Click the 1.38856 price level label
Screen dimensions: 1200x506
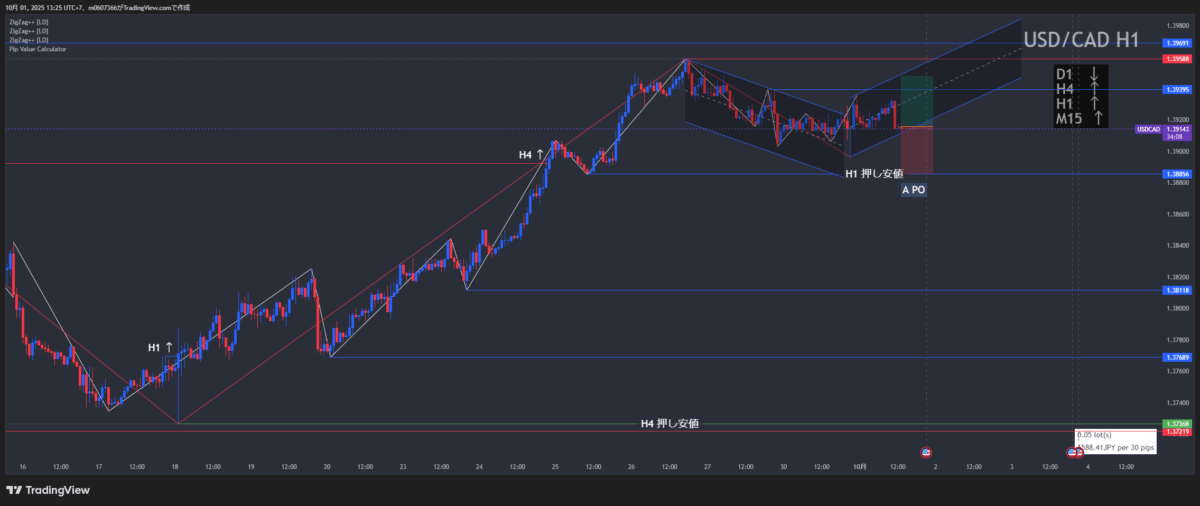coord(1176,174)
